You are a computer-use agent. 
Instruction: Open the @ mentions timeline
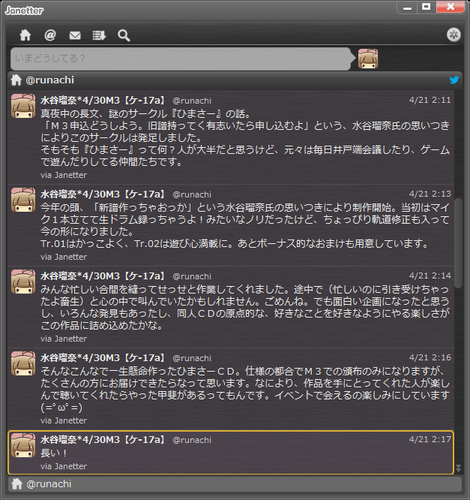coord(50,35)
